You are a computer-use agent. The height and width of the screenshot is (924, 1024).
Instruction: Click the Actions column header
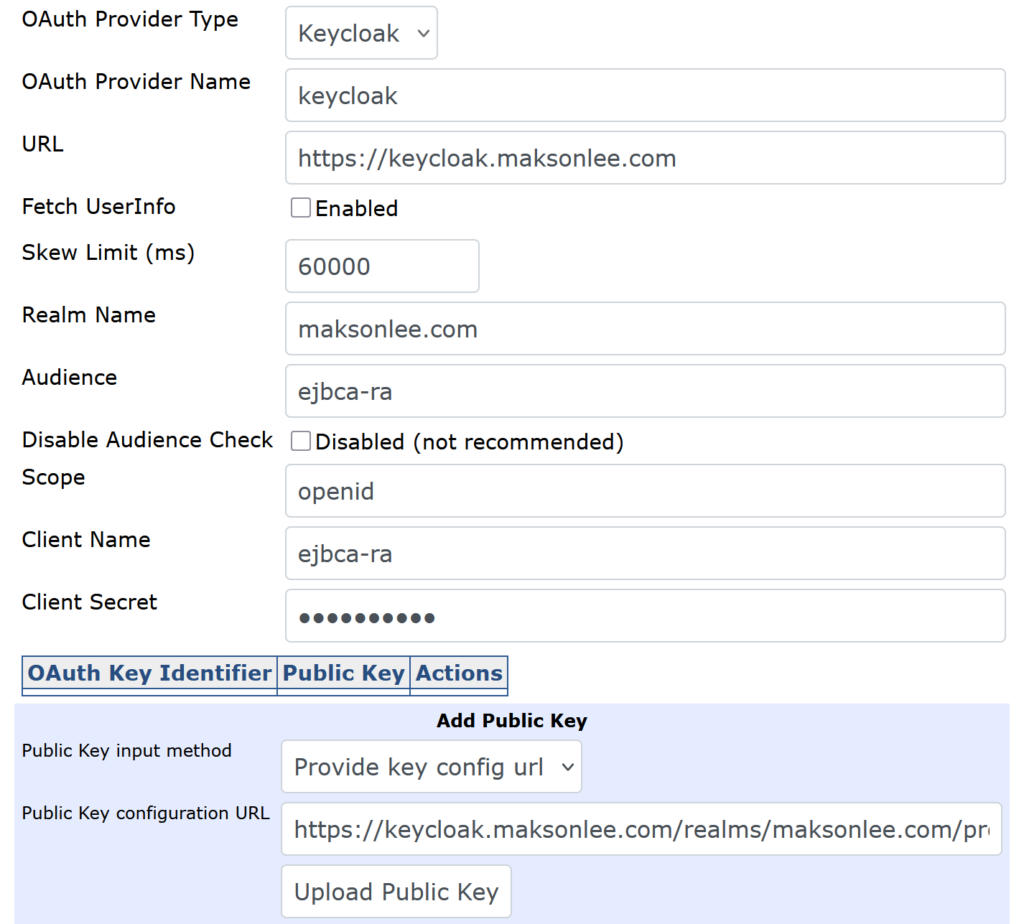click(x=459, y=673)
